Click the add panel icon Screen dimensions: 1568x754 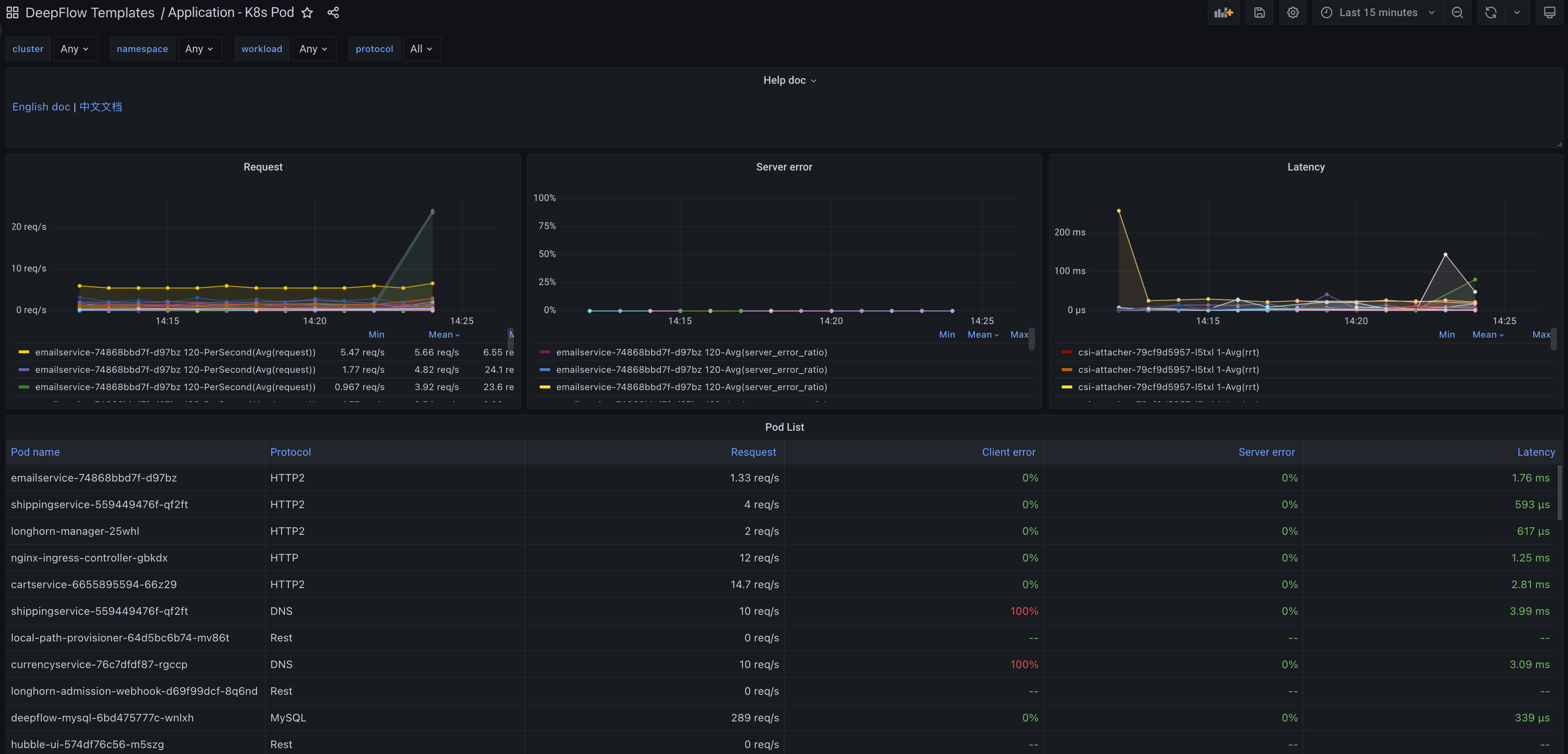point(1223,13)
